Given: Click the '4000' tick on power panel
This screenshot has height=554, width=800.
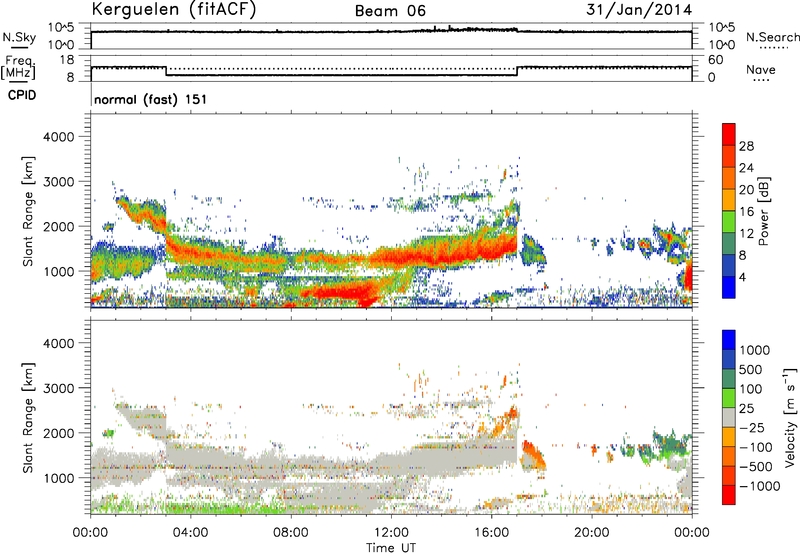Looking at the screenshot, I should coord(59,137).
